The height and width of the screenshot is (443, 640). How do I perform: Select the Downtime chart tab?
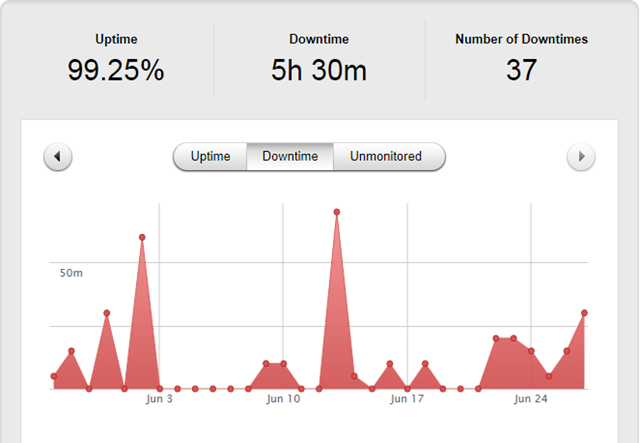[x=290, y=156]
